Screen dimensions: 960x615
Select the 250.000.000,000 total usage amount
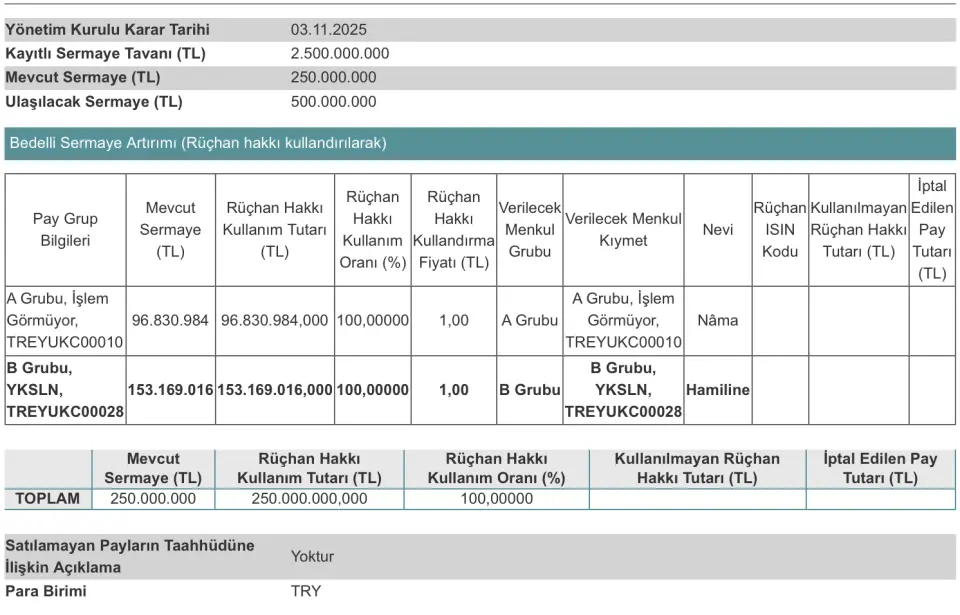click(x=309, y=498)
